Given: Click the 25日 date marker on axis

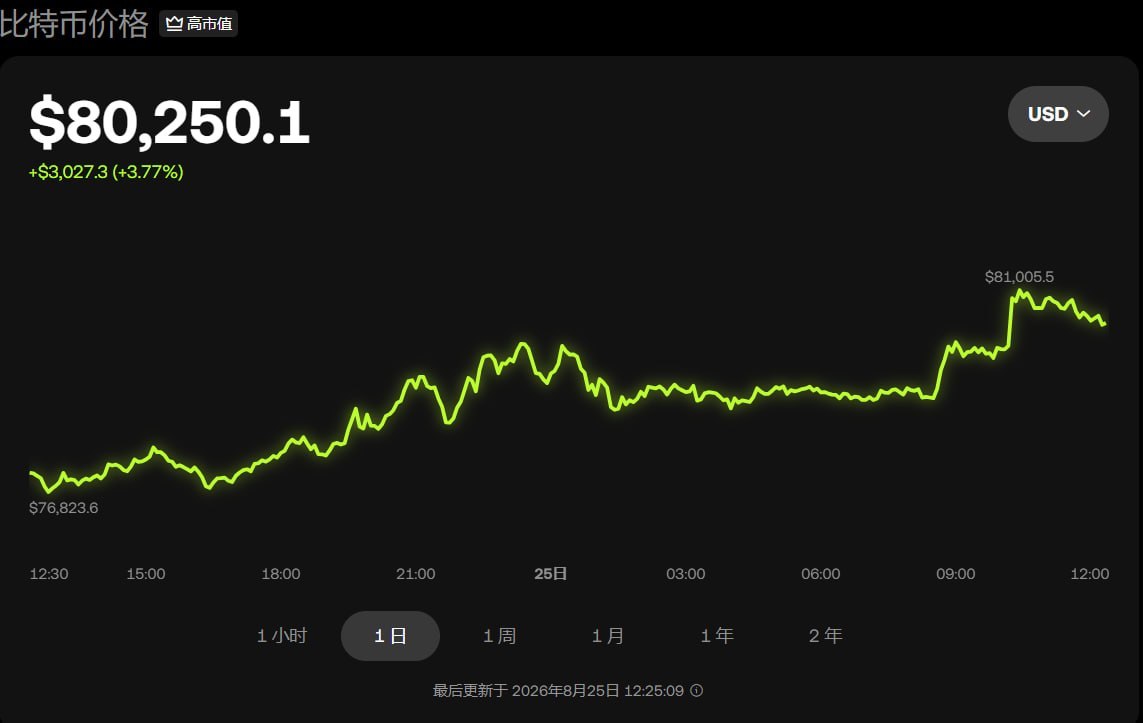Looking at the screenshot, I should 550,574.
